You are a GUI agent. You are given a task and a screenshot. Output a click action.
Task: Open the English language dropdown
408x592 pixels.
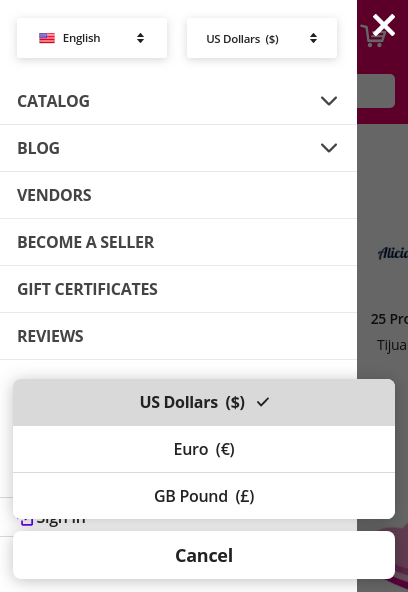[92, 38]
